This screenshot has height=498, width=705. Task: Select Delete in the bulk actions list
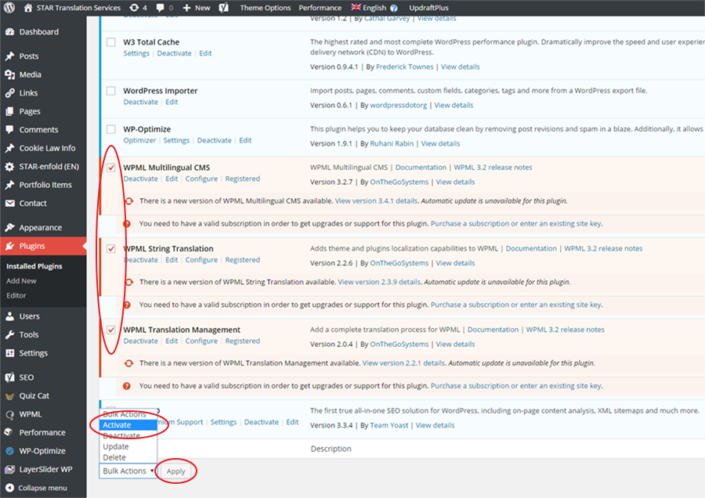(114, 457)
